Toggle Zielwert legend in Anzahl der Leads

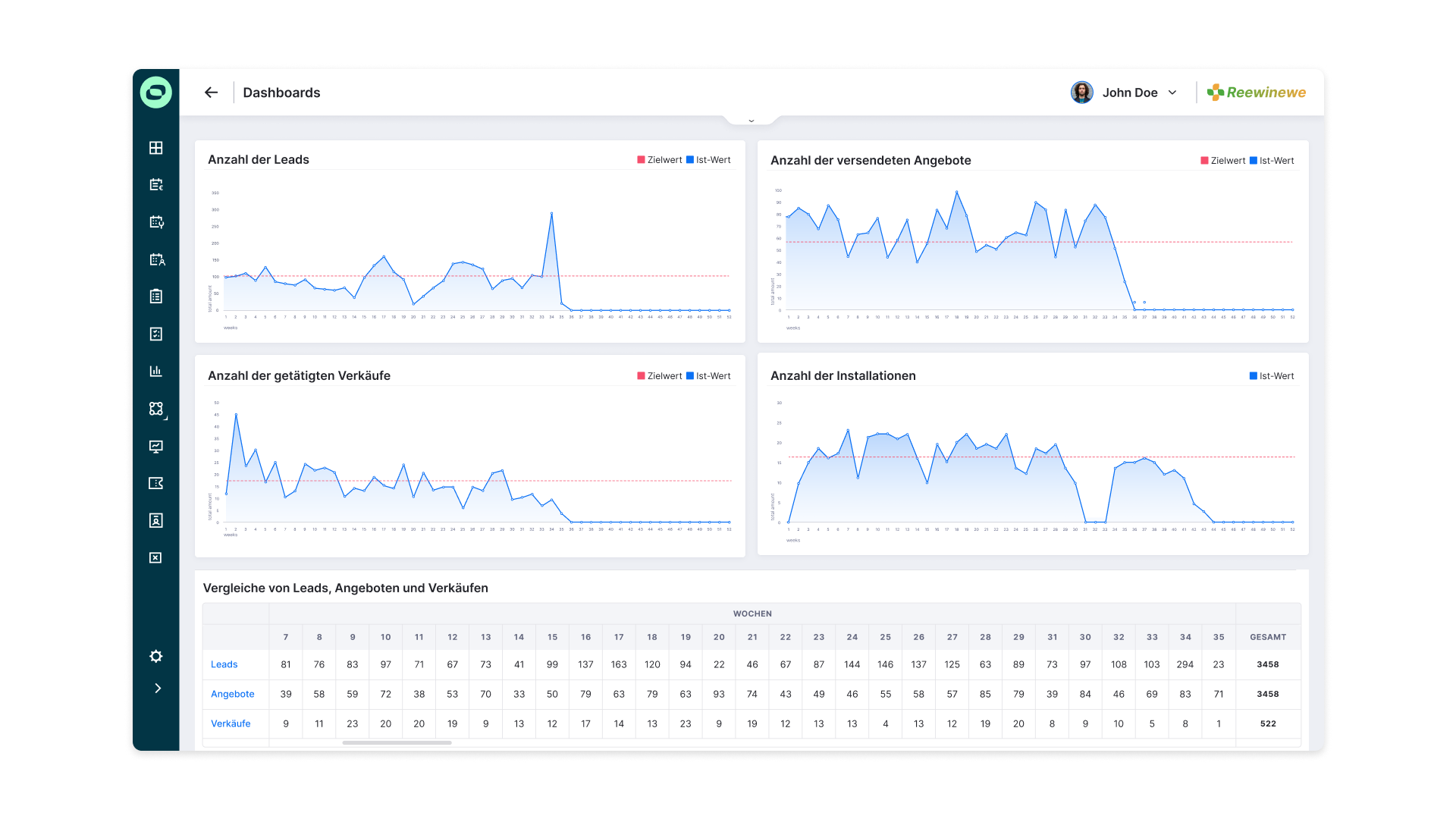click(659, 160)
